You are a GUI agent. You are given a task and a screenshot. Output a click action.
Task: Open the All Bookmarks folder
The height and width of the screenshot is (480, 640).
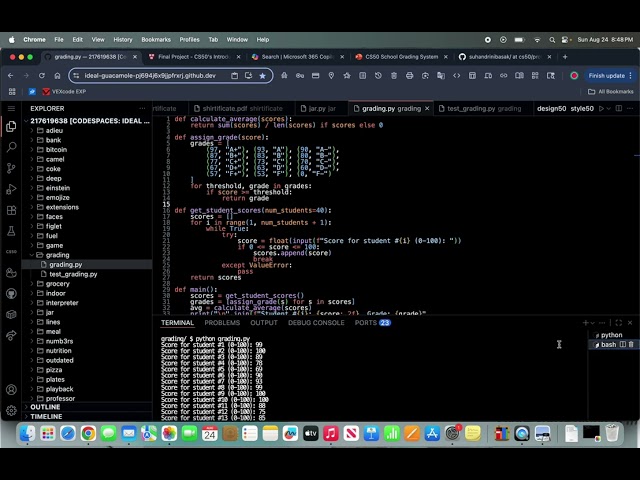[611, 91]
